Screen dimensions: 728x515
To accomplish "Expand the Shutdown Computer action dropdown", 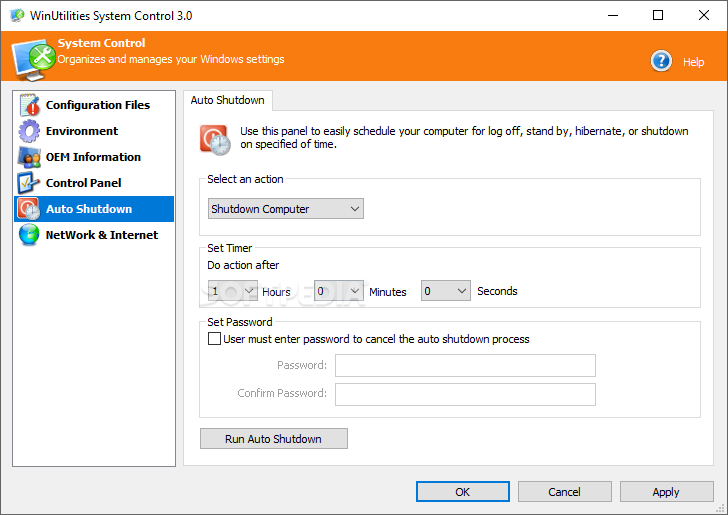I will click(x=286, y=209).
